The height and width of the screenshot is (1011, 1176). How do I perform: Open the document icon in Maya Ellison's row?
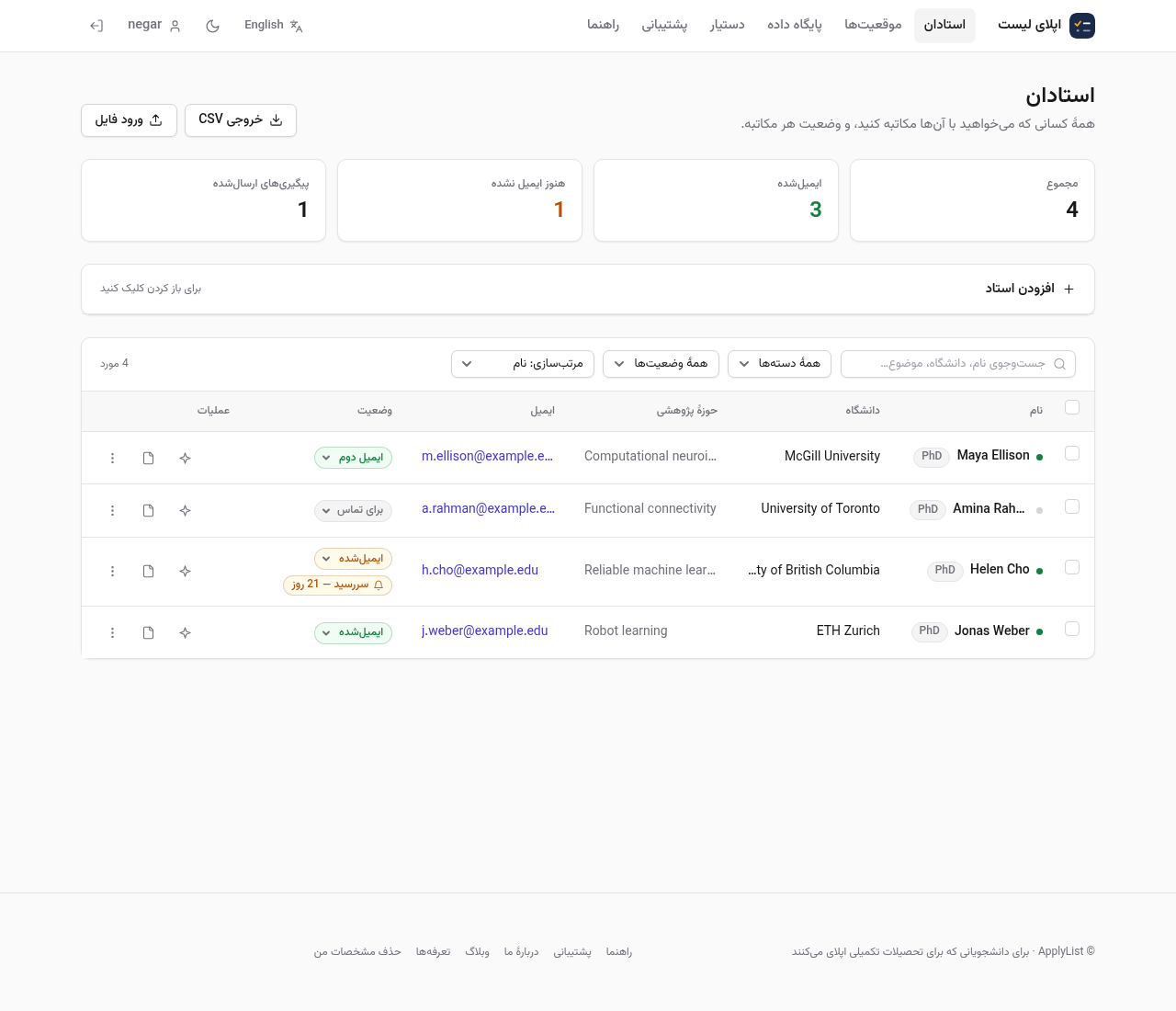click(x=149, y=458)
